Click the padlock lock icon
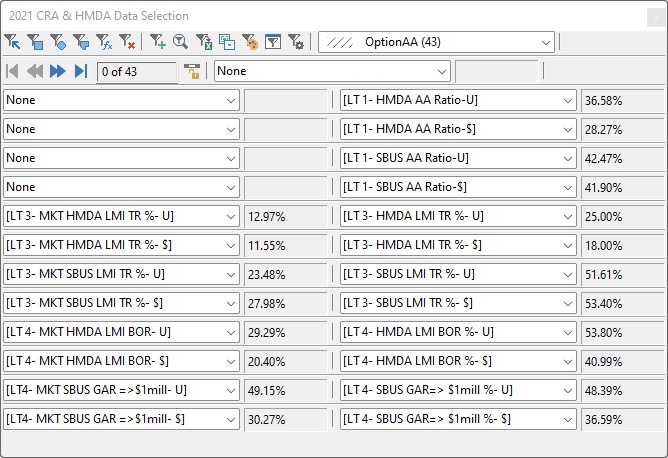Screen dimensions: 668x458 tap(193, 71)
